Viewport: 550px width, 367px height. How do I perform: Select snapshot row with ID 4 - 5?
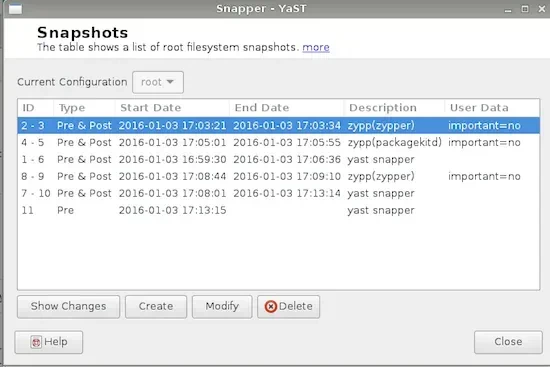pyautogui.click(x=279, y=142)
